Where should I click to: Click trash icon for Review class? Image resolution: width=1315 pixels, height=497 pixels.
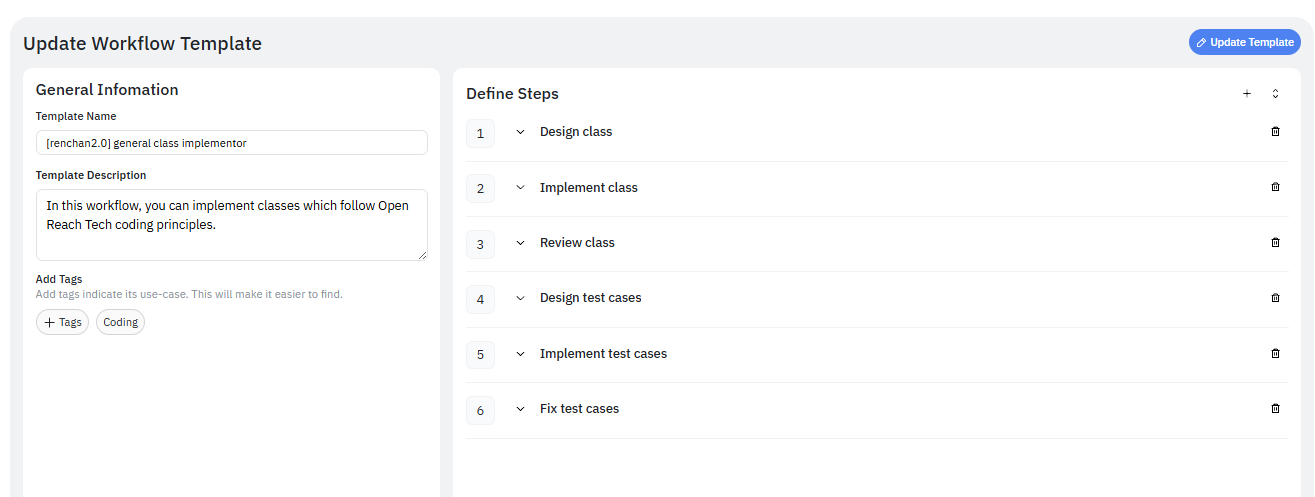pos(1275,243)
